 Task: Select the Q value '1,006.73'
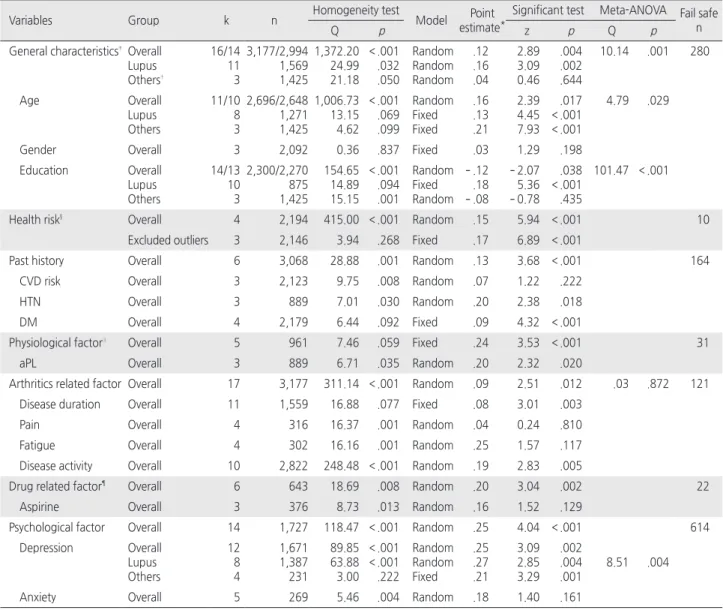[x=337, y=101]
